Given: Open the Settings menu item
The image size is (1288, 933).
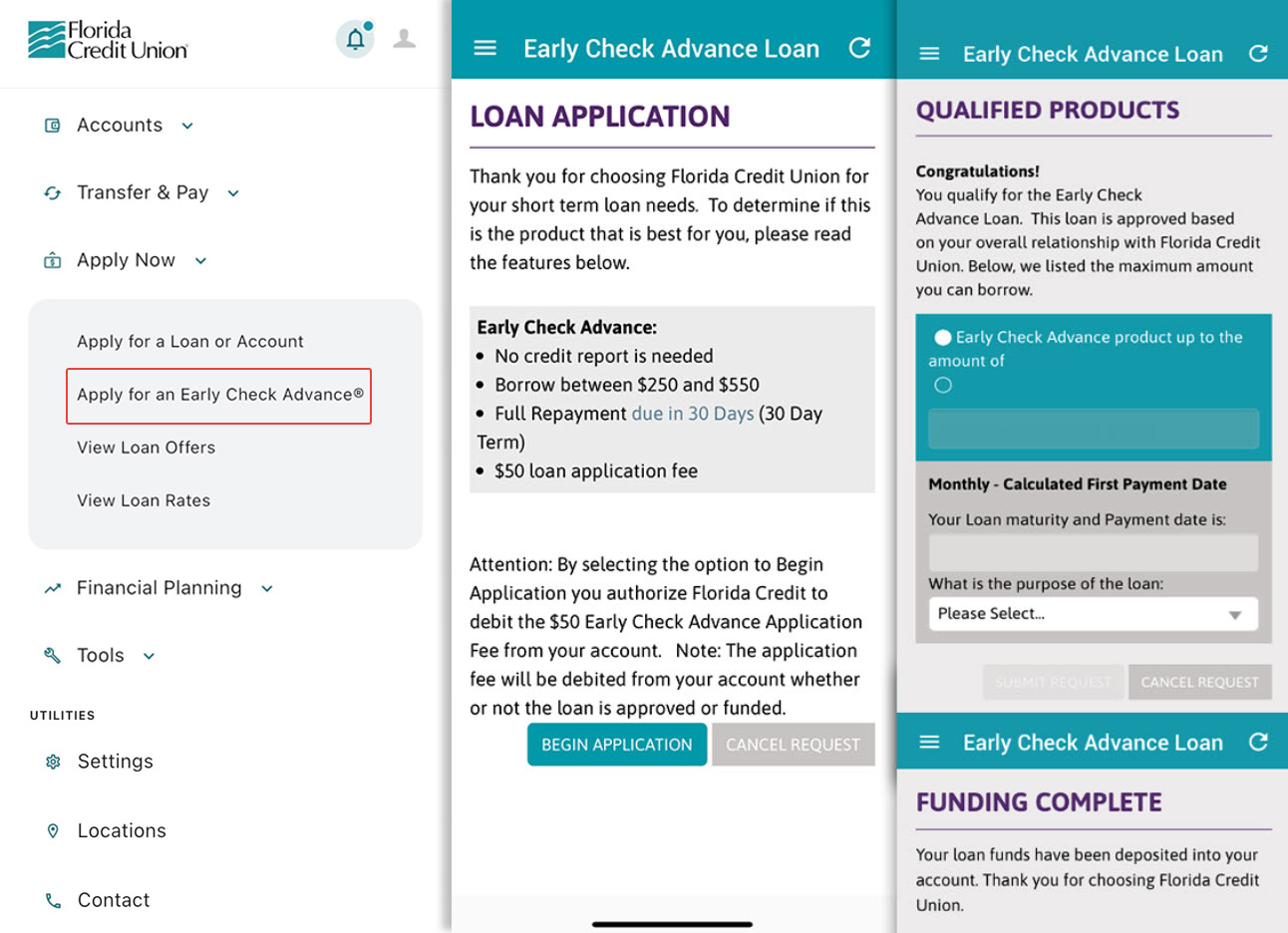Looking at the screenshot, I should click(116, 762).
